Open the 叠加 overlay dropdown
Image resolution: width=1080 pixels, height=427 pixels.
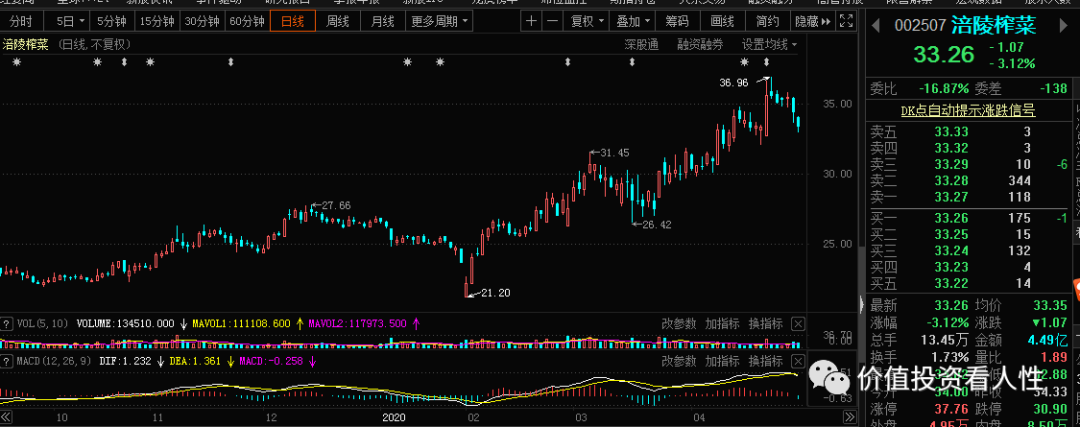pos(632,21)
